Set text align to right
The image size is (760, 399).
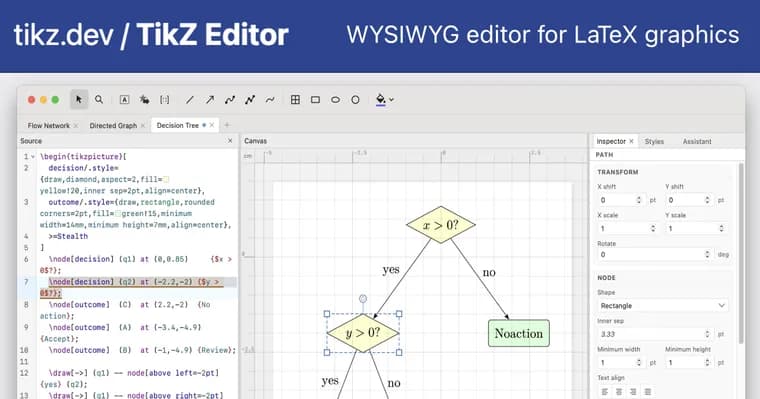point(633,391)
